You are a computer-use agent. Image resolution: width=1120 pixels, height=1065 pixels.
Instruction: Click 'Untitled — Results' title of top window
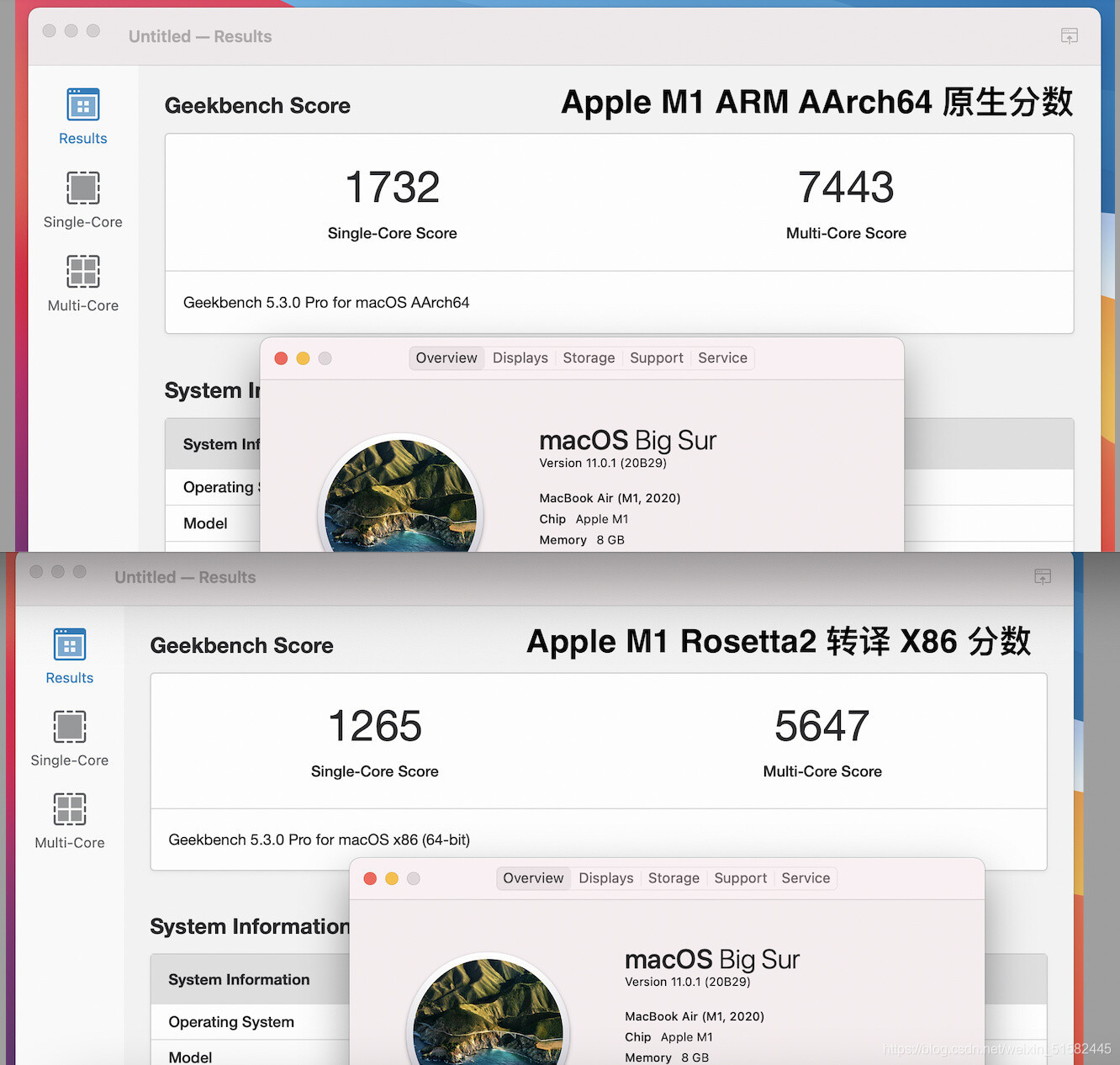point(200,36)
